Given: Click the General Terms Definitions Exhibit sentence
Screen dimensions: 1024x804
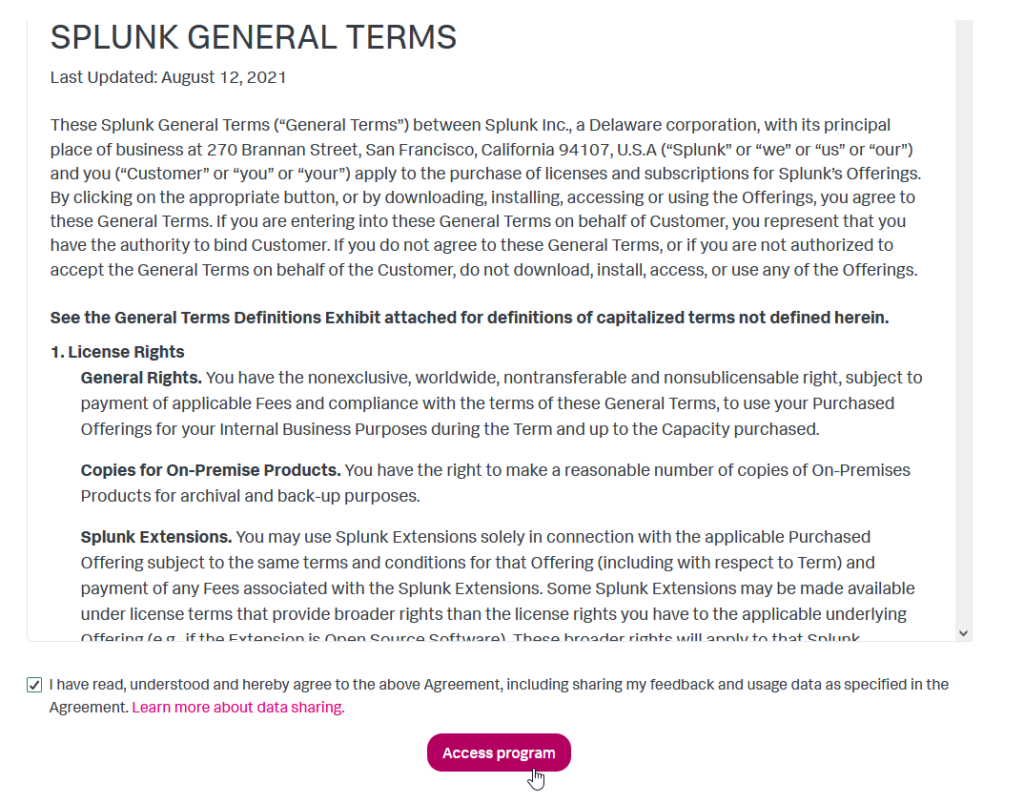Looking at the screenshot, I should pyautogui.click(x=469, y=317).
